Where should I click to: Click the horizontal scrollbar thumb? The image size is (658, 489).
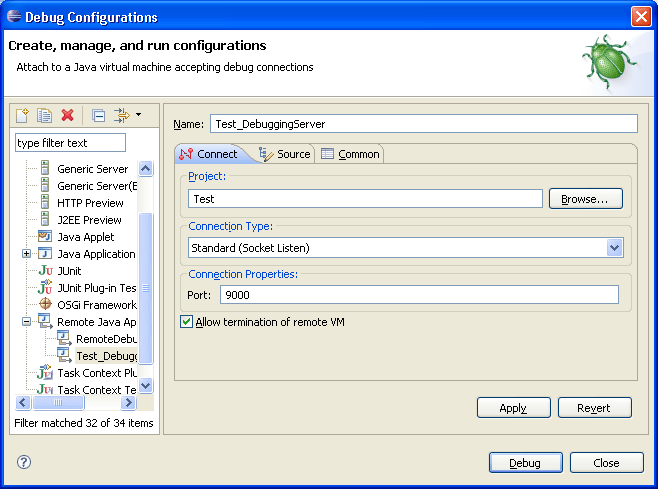pyautogui.click(x=58, y=403)
